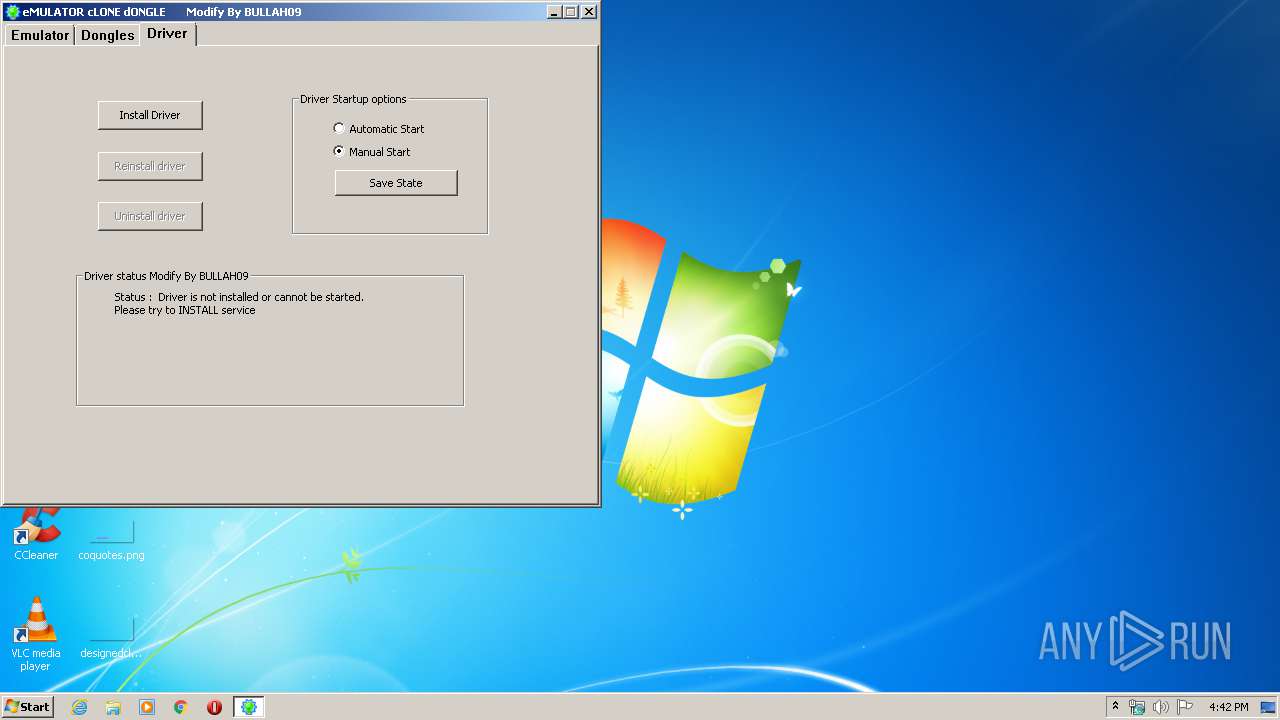This screenshot has width=1280, height=720.
Task: Minimize the eMULATOR cLONE dONGLE window
Action: coord(554,12)
